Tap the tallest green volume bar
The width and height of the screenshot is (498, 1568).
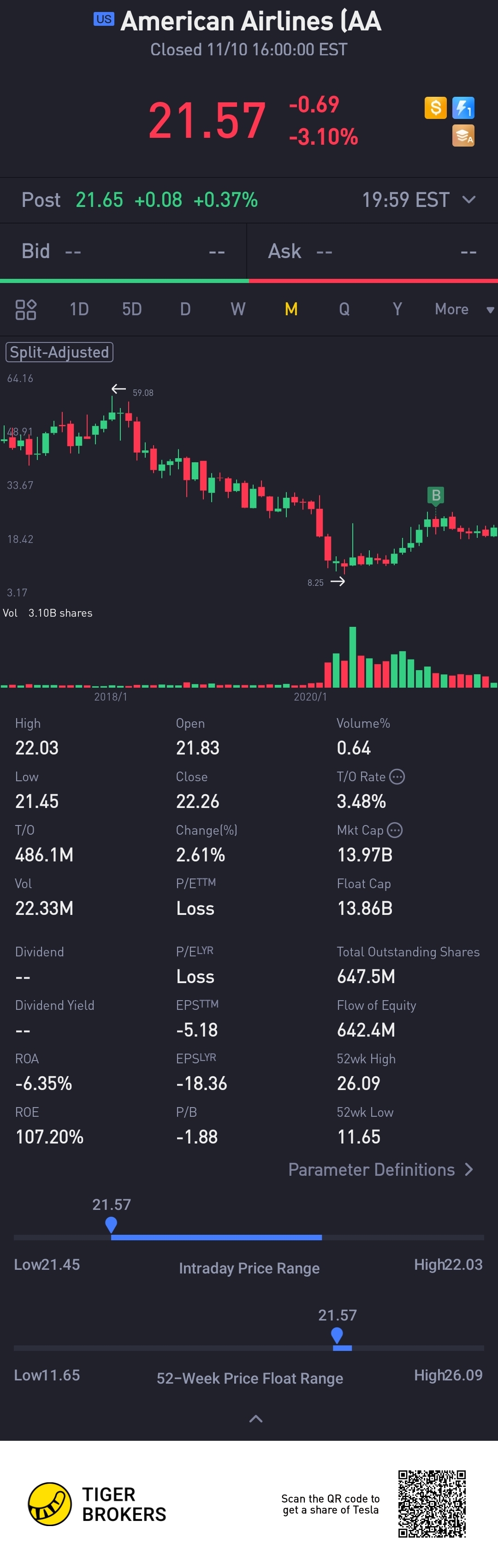[352, 657]
